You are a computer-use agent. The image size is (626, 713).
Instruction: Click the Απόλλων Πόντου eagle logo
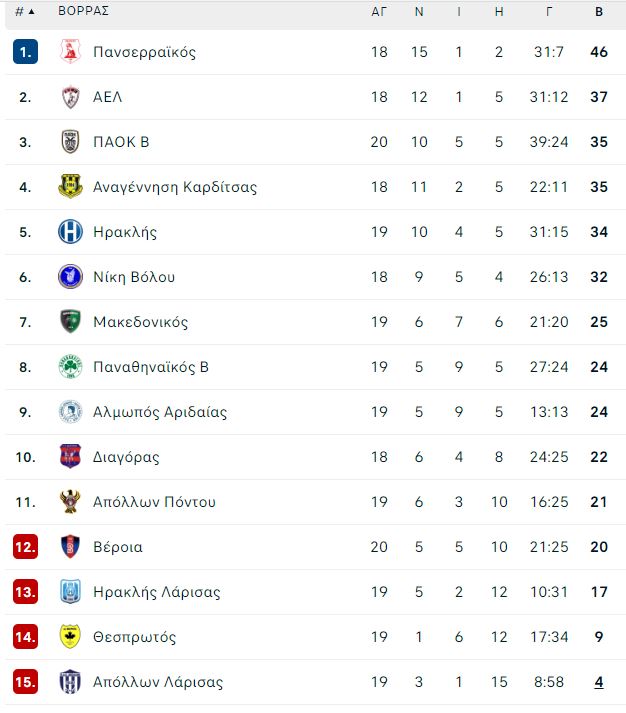click(70, 502)
